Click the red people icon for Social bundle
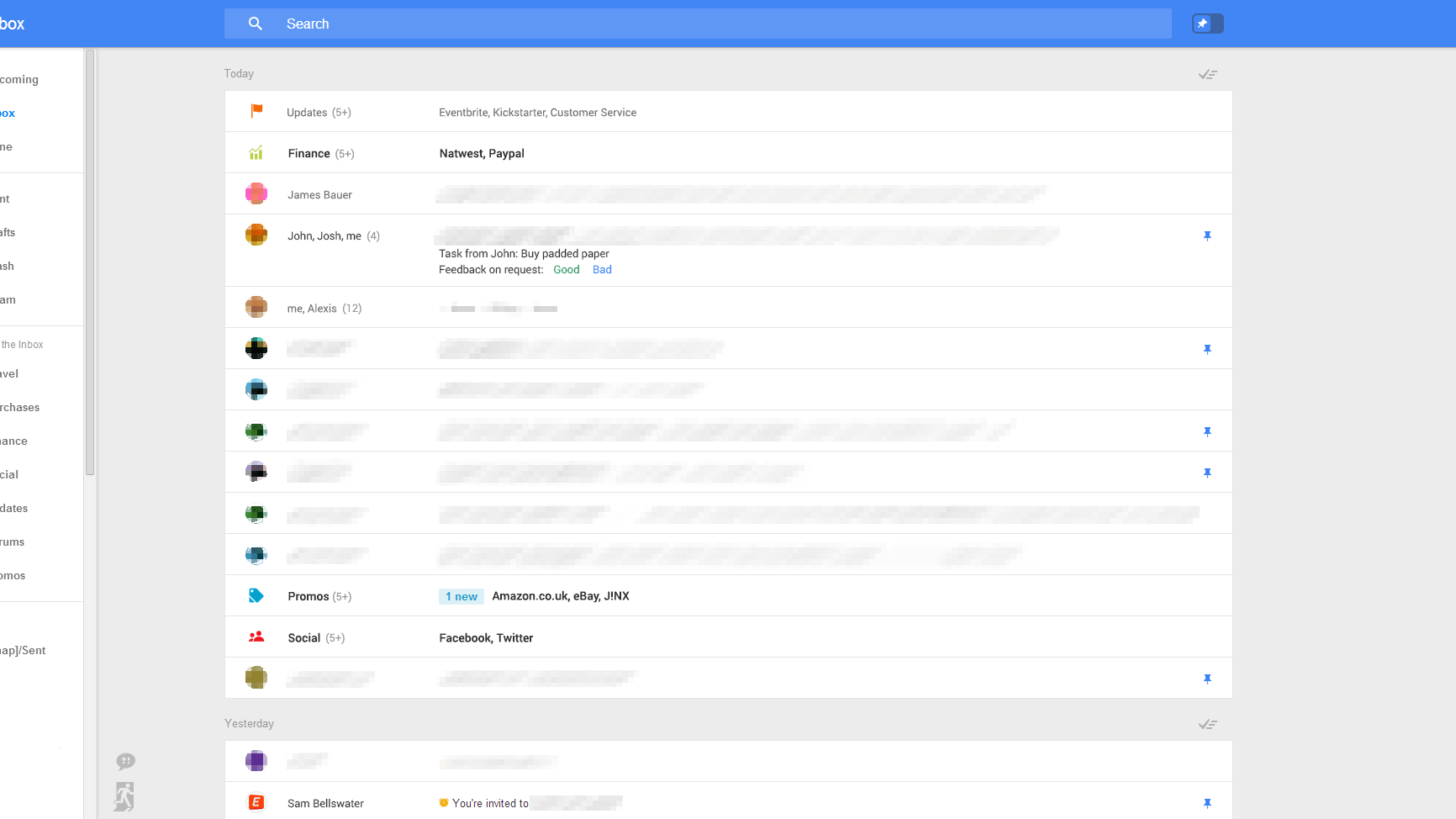The height and width of the screenshot is (819, 1456). point(256,637)
